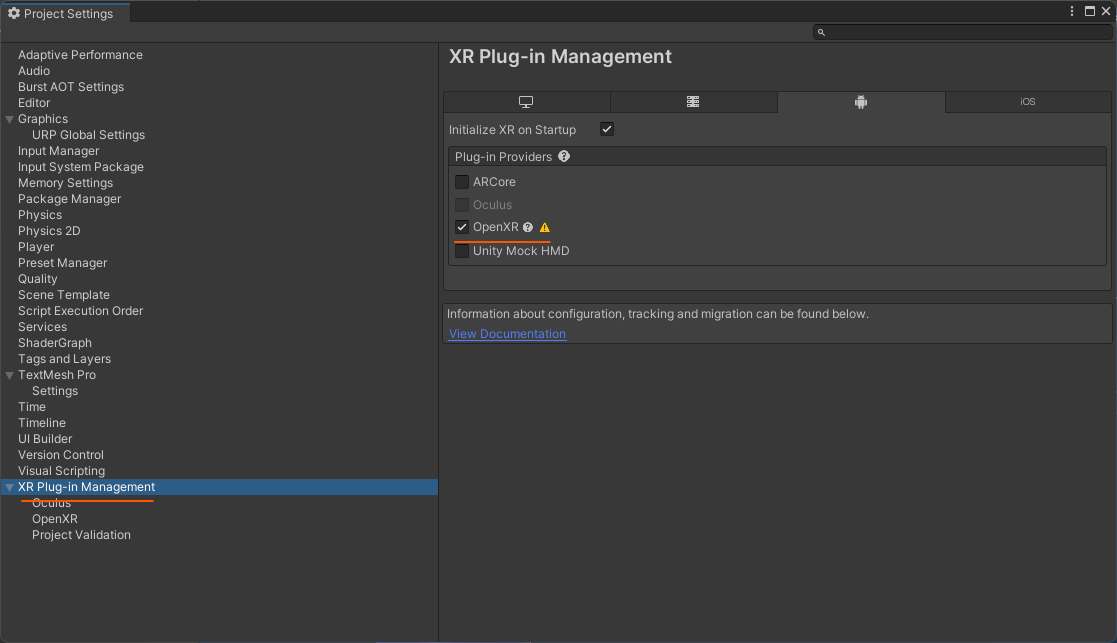This screenshot has height=643, width=1117.
Task: Switch to the iOS platform tab
Action: (1028, 102)
